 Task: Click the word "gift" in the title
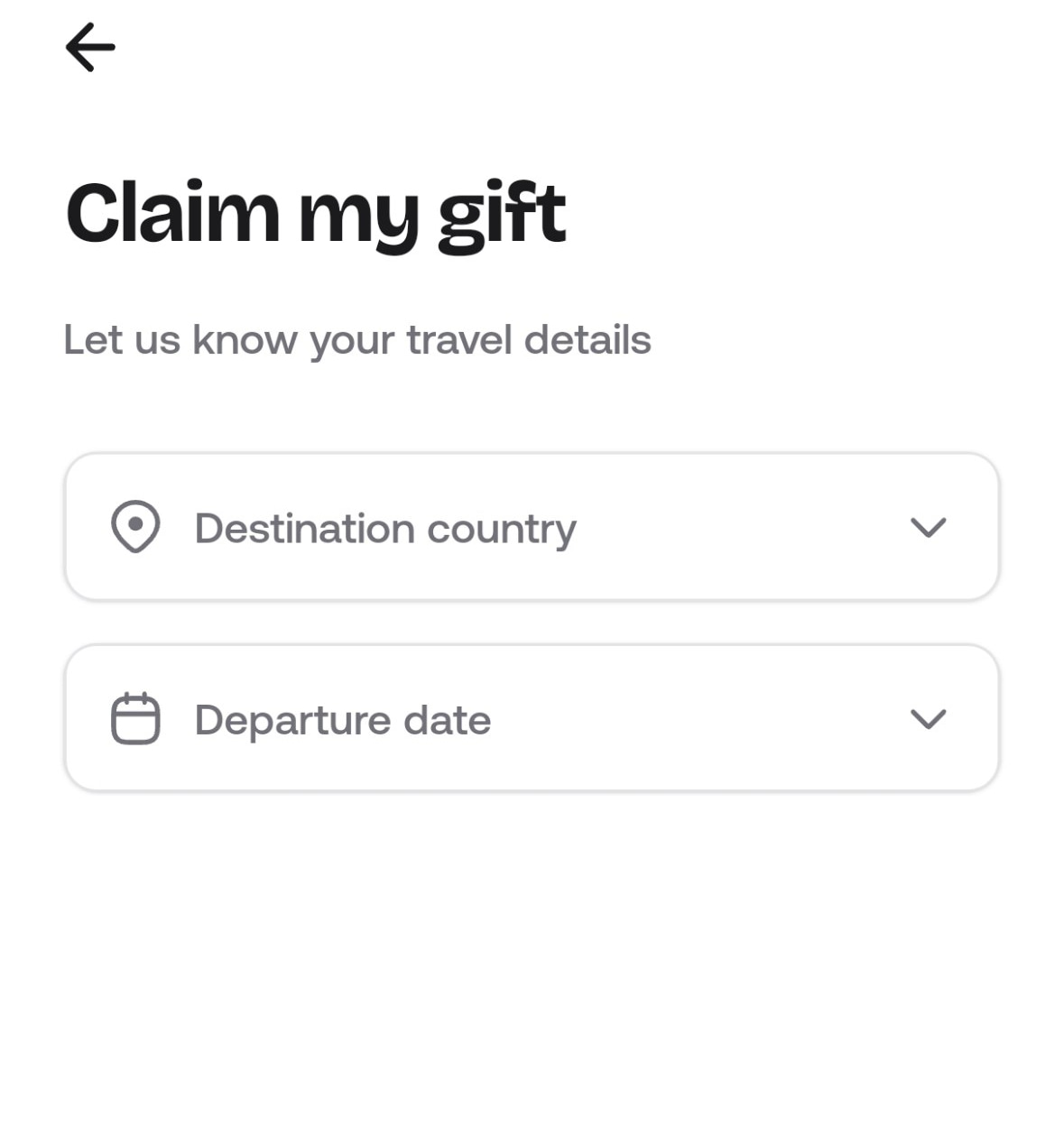point(502,215)
